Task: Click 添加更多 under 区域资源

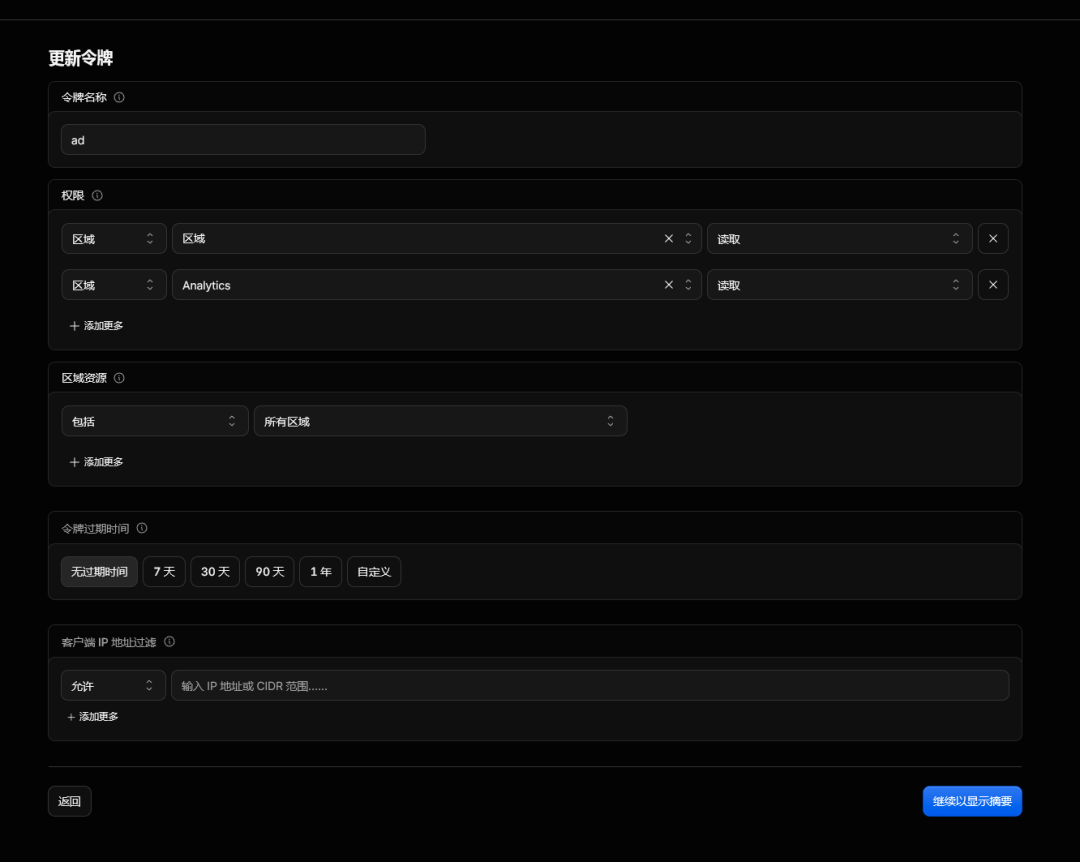Action: (96, 462)
